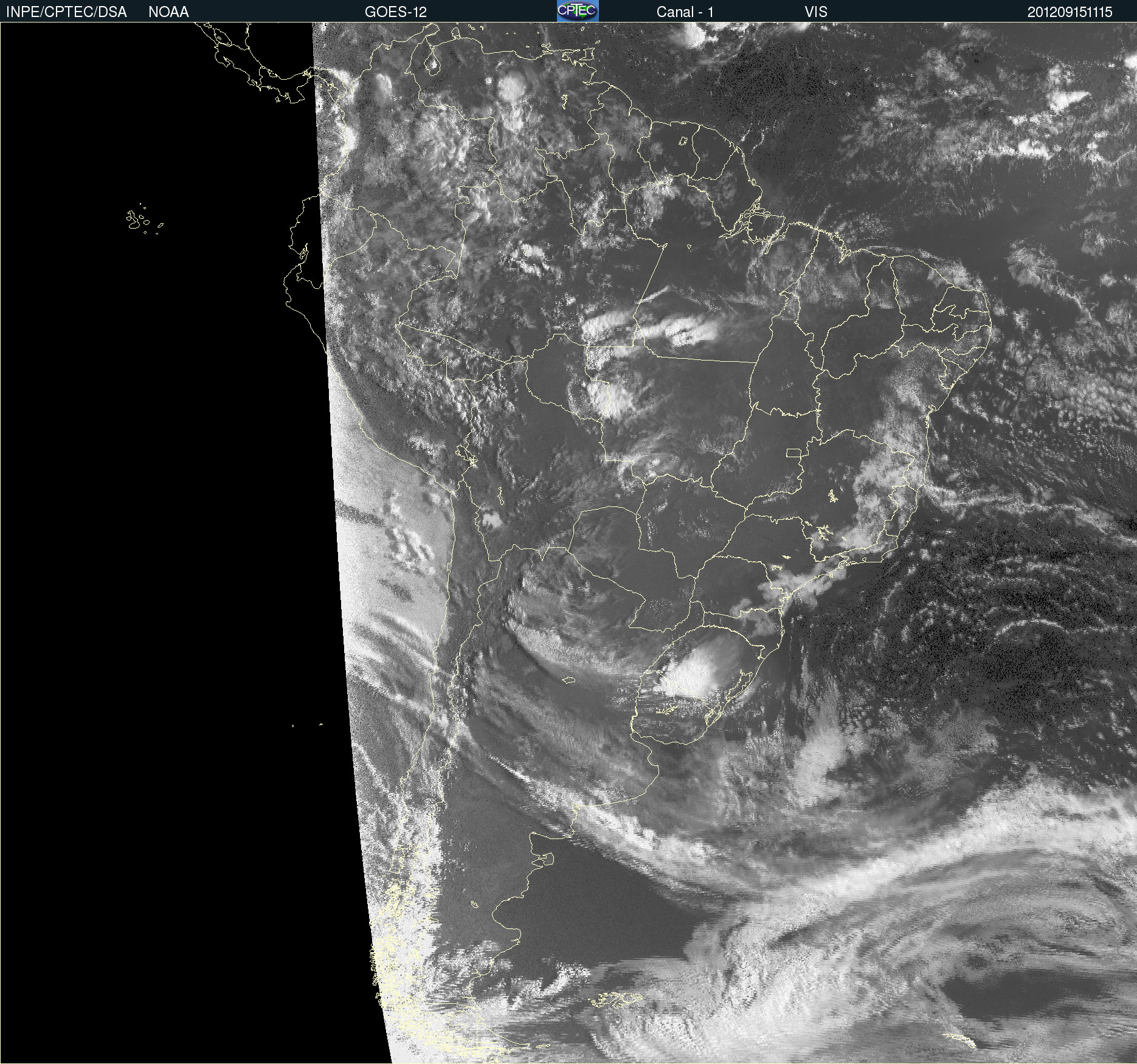
Task: Click the GOES-12 satellite label
Action: tap(396, 12)
